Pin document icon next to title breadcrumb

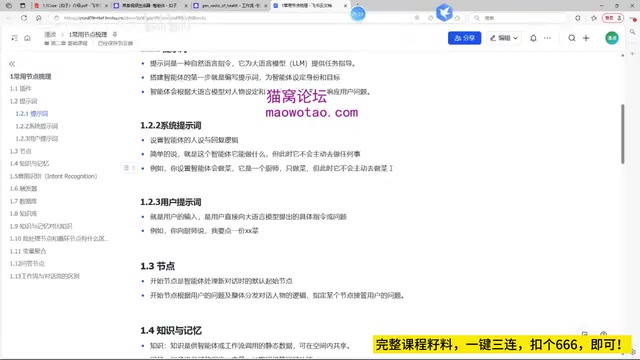(x=115, y=34)
